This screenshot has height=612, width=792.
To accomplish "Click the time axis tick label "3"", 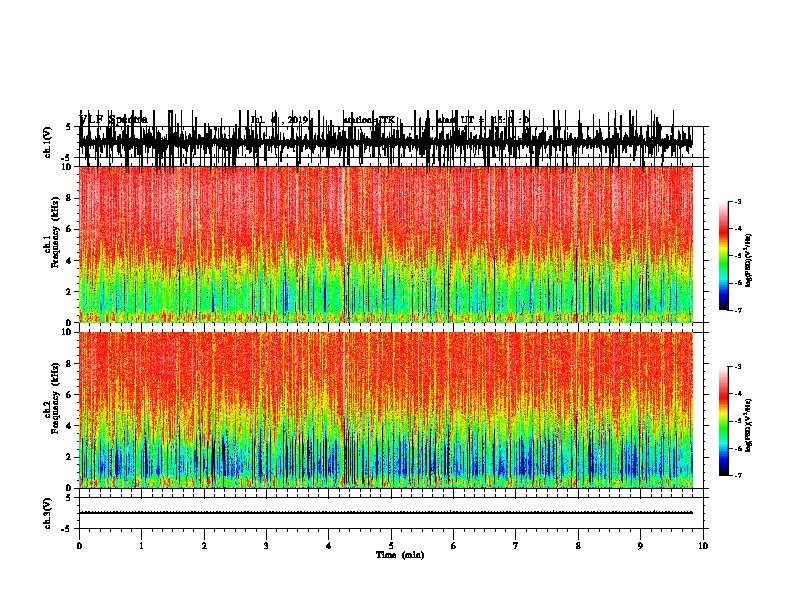I will click(x=266, y=546).
